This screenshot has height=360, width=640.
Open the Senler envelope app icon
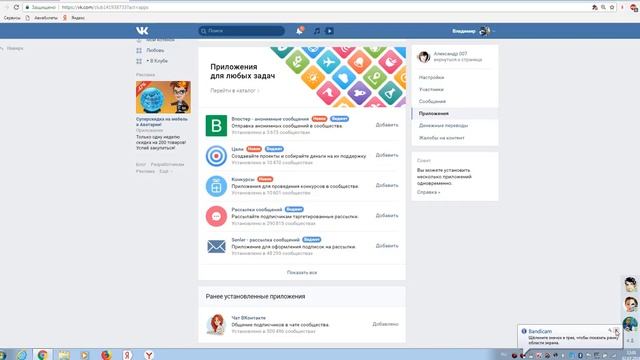coord(216,246)
